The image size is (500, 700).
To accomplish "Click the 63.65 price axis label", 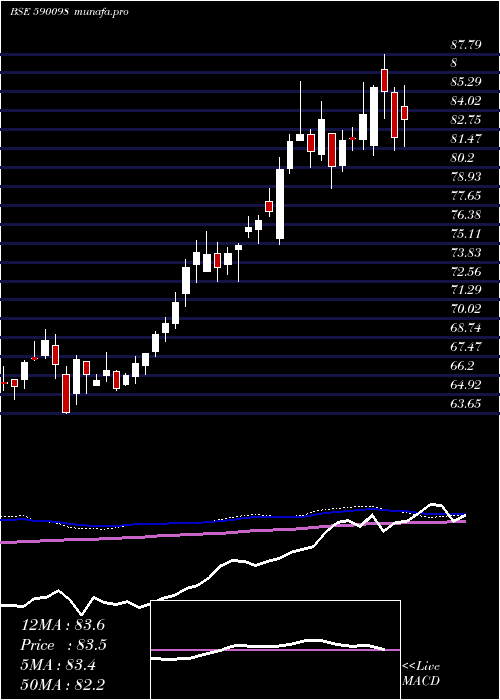I will click(x=467, y=404).
